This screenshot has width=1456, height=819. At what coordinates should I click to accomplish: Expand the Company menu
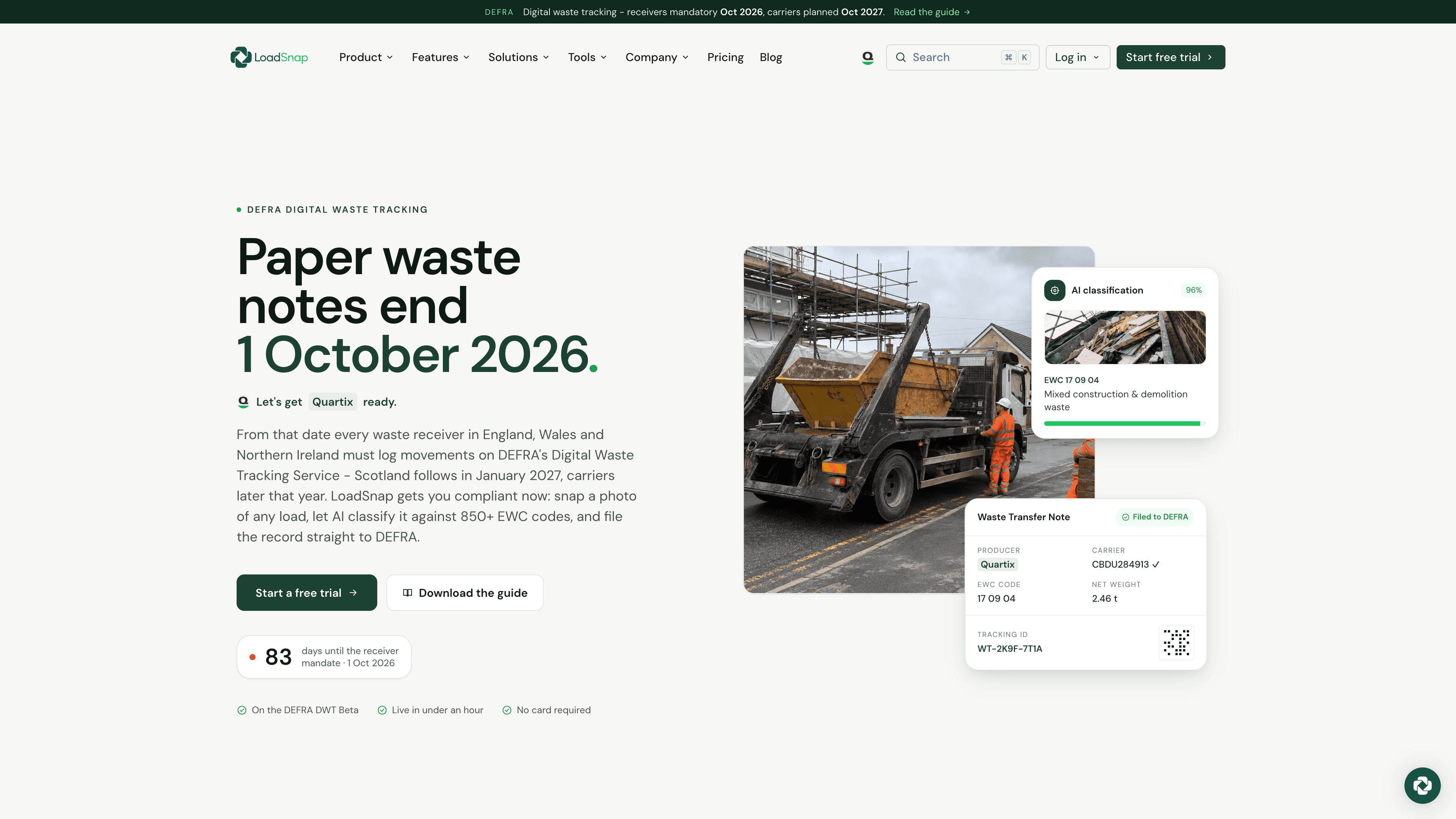point(657,57)
